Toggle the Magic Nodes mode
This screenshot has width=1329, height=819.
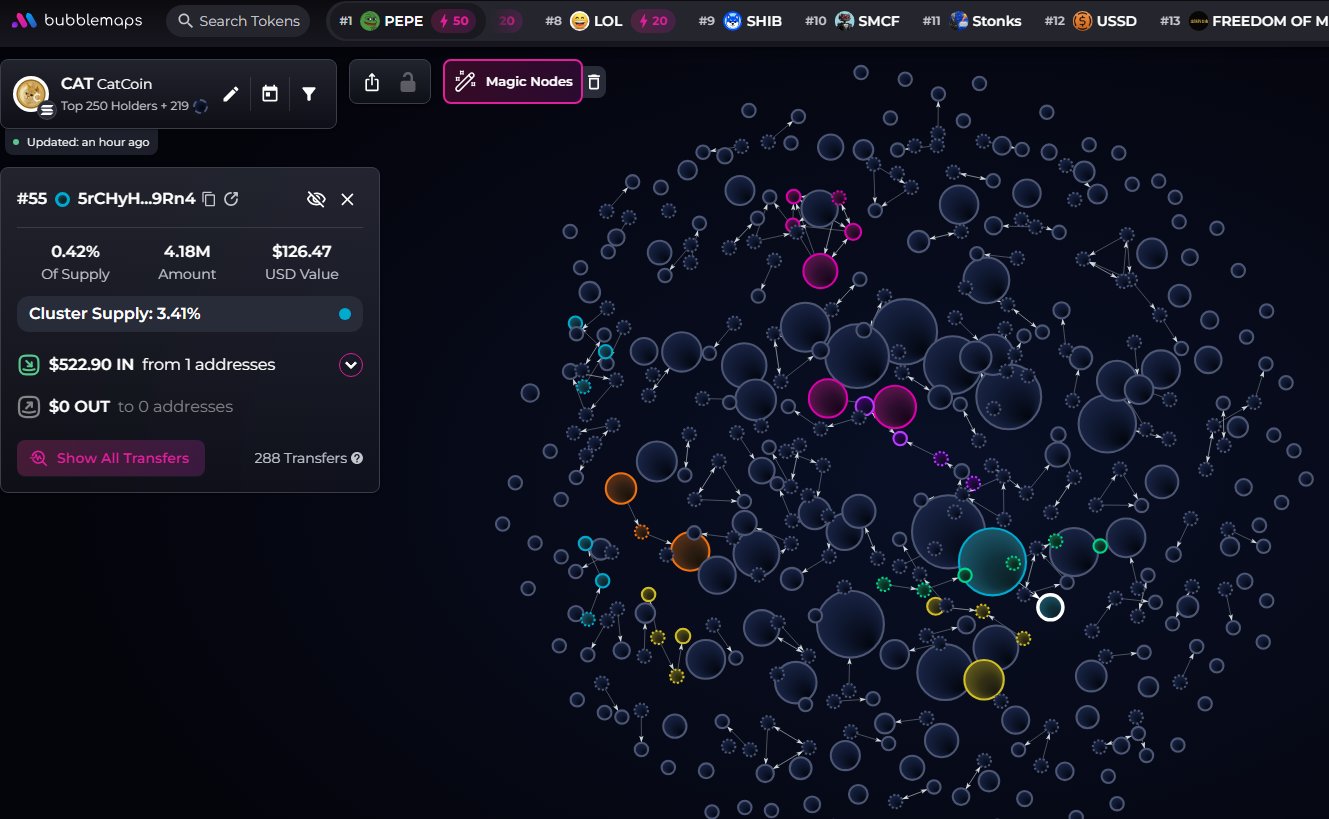pyautogui.click(x=513, y=82)
